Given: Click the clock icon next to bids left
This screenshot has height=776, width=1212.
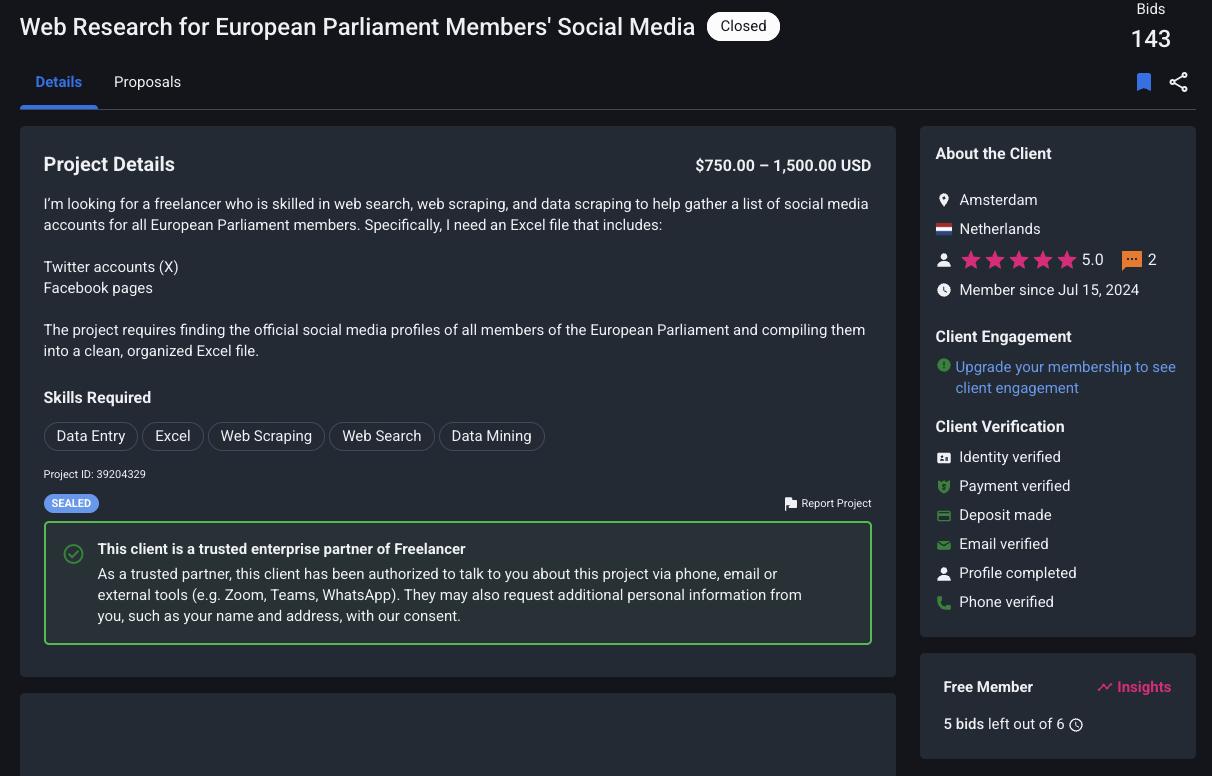Looking at the screenshot, I should (1076, 725).
